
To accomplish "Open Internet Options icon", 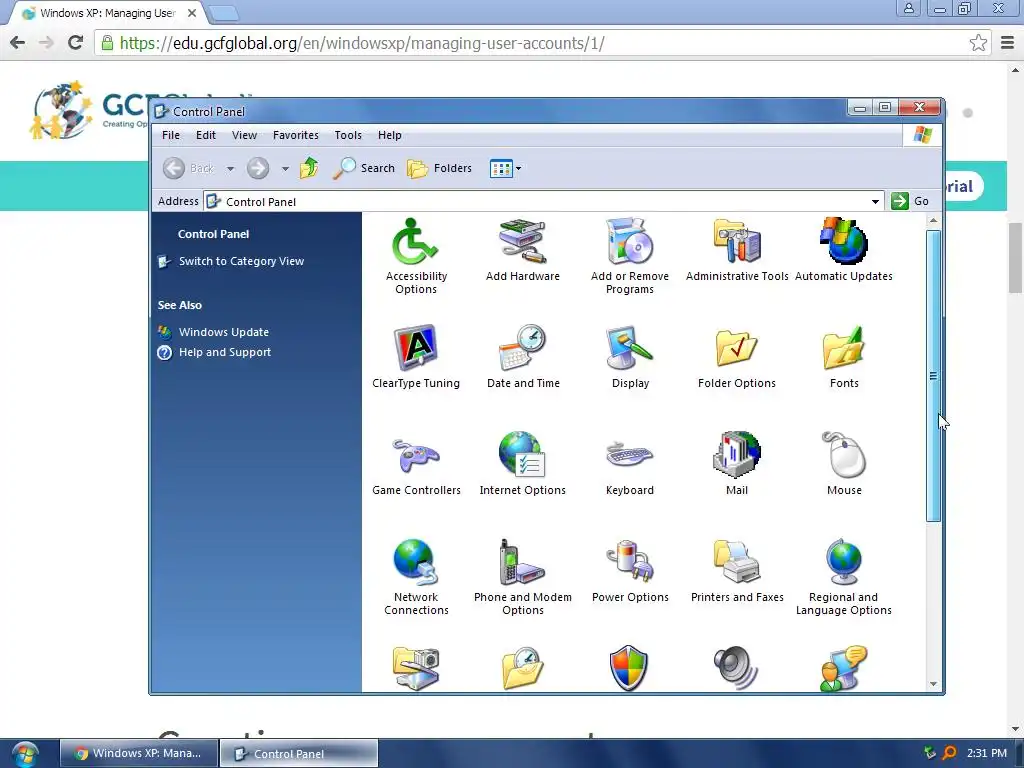I will click(522, 464).
